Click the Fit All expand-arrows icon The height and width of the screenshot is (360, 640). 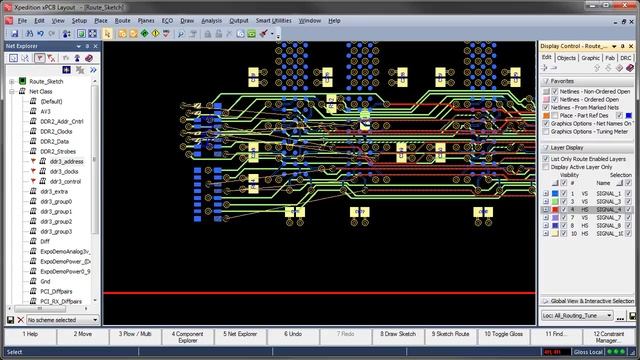[93, 34]
